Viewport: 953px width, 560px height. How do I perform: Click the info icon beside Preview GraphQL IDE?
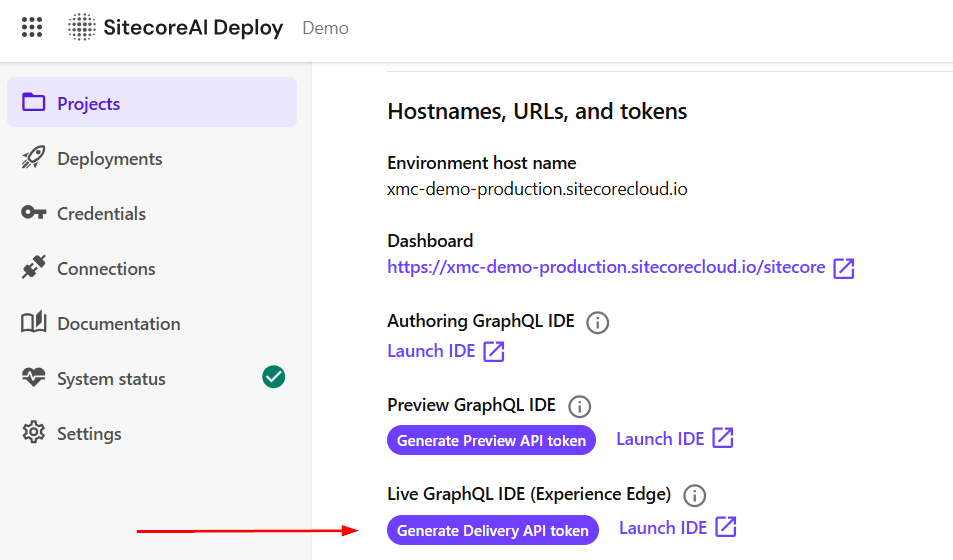tap(579, 406)
